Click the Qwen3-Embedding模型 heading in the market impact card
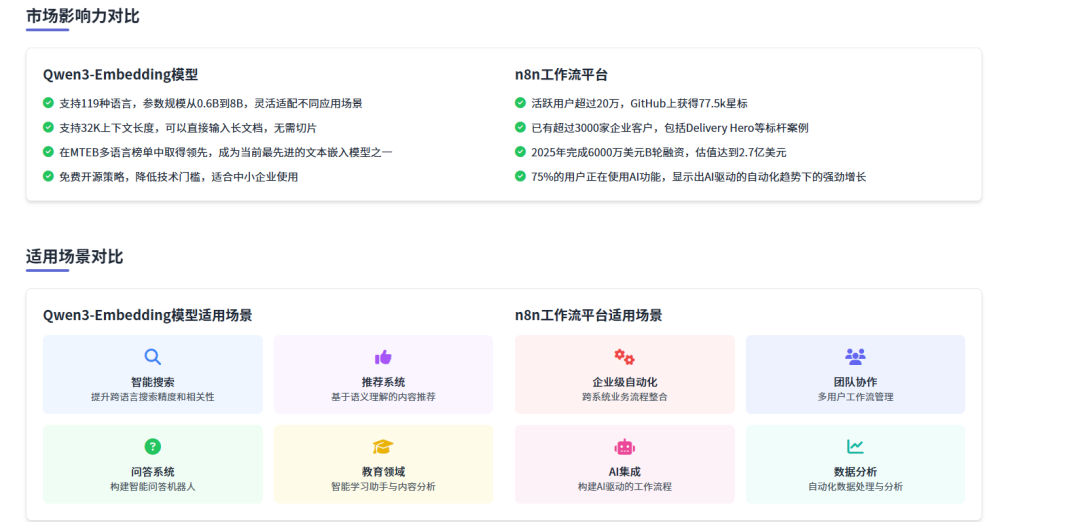 coord(121,75)
